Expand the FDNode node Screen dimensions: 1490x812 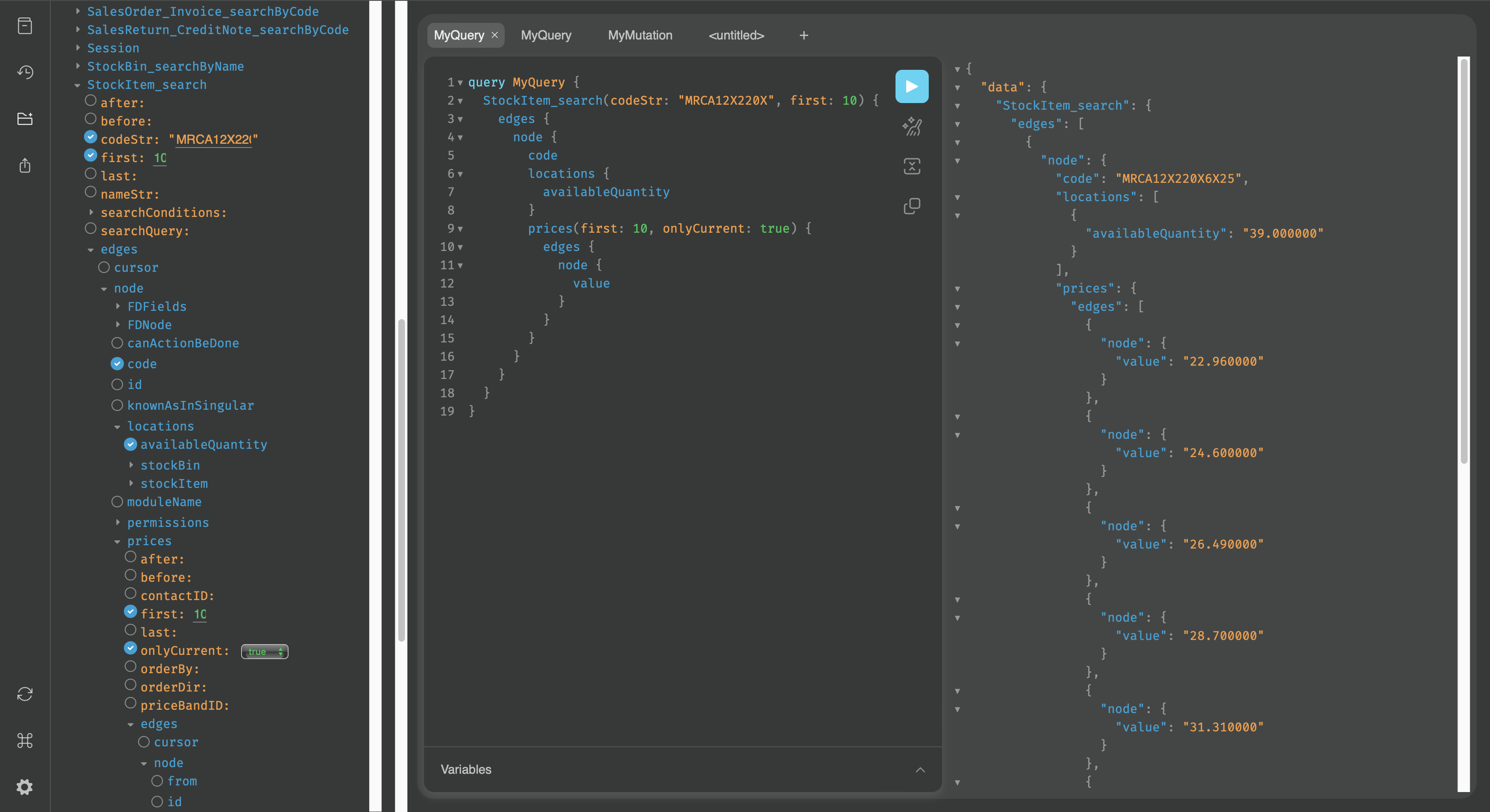[118, 325]
